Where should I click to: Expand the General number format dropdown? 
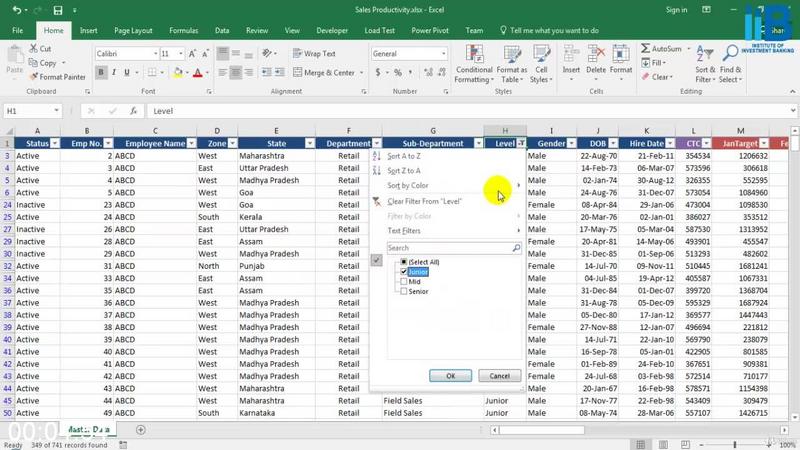443,54
